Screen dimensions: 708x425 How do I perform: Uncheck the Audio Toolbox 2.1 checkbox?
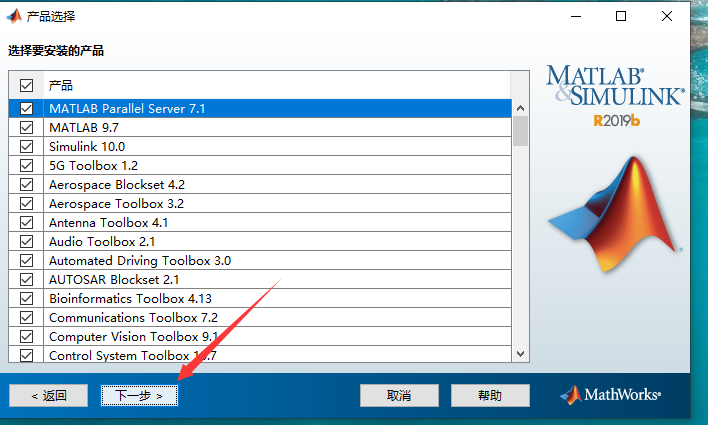coord(26,241)
